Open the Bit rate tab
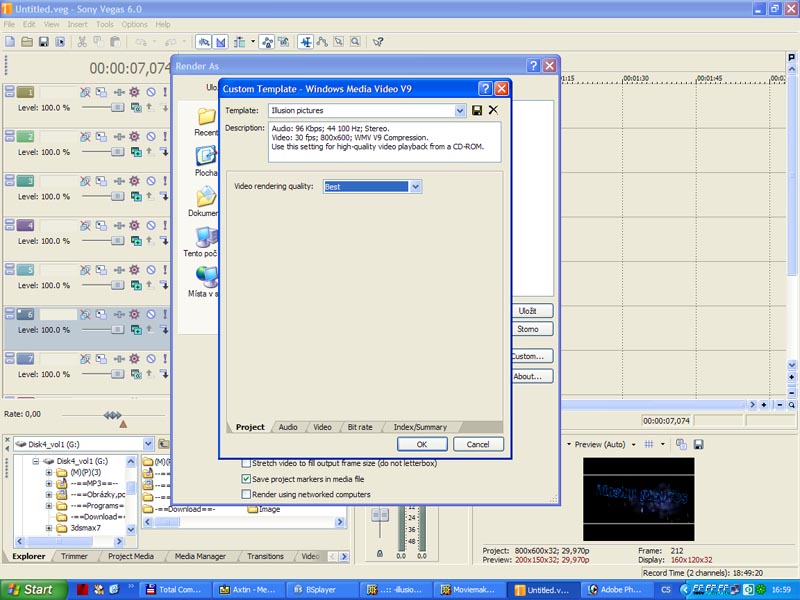The image size is (800, 600). (360, 427)
